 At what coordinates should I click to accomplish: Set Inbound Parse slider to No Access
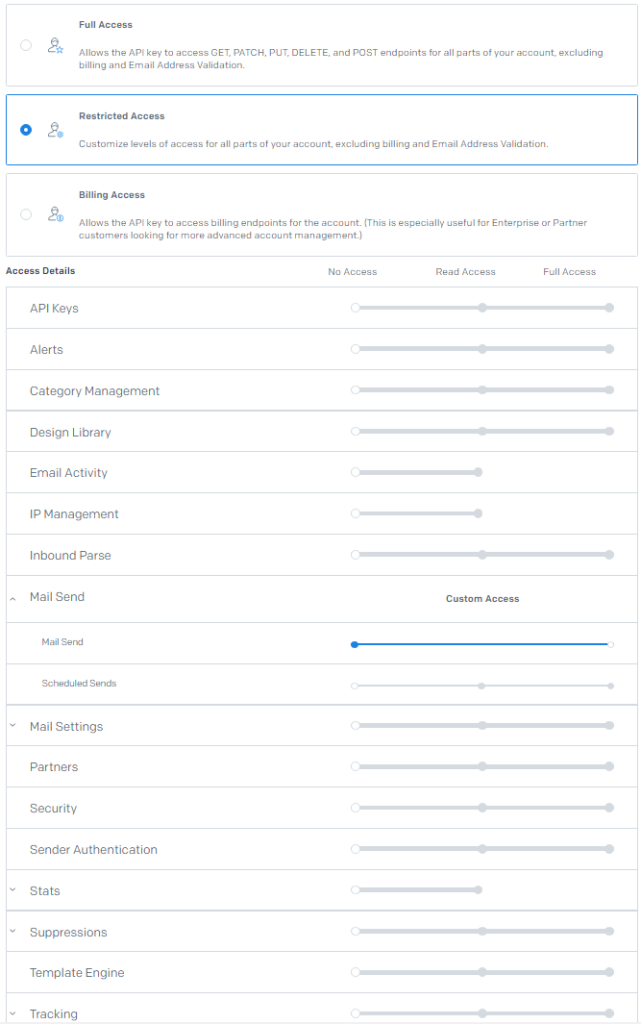(355, 554)
